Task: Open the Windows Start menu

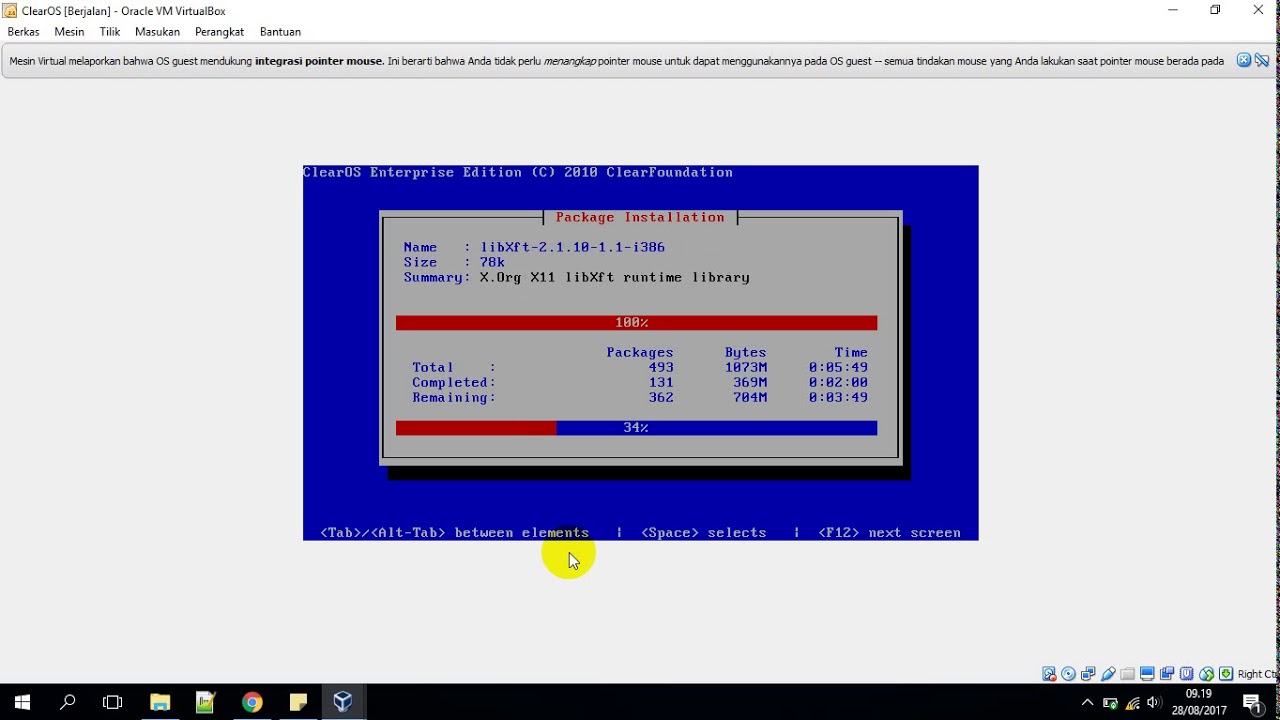Action: 22,702
